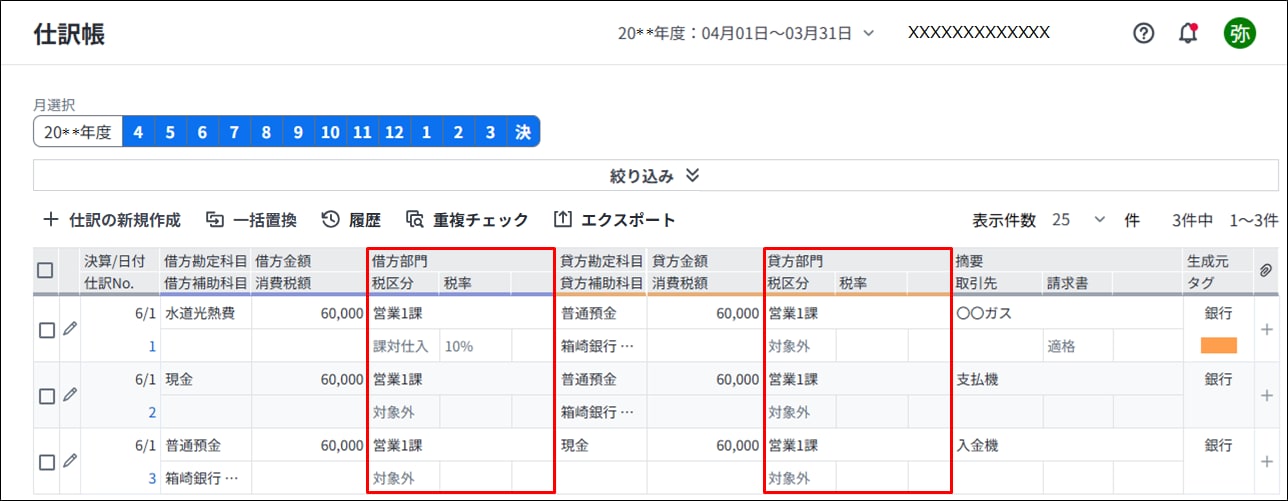
Task: Open journal number 1 link
Action: 152,346
